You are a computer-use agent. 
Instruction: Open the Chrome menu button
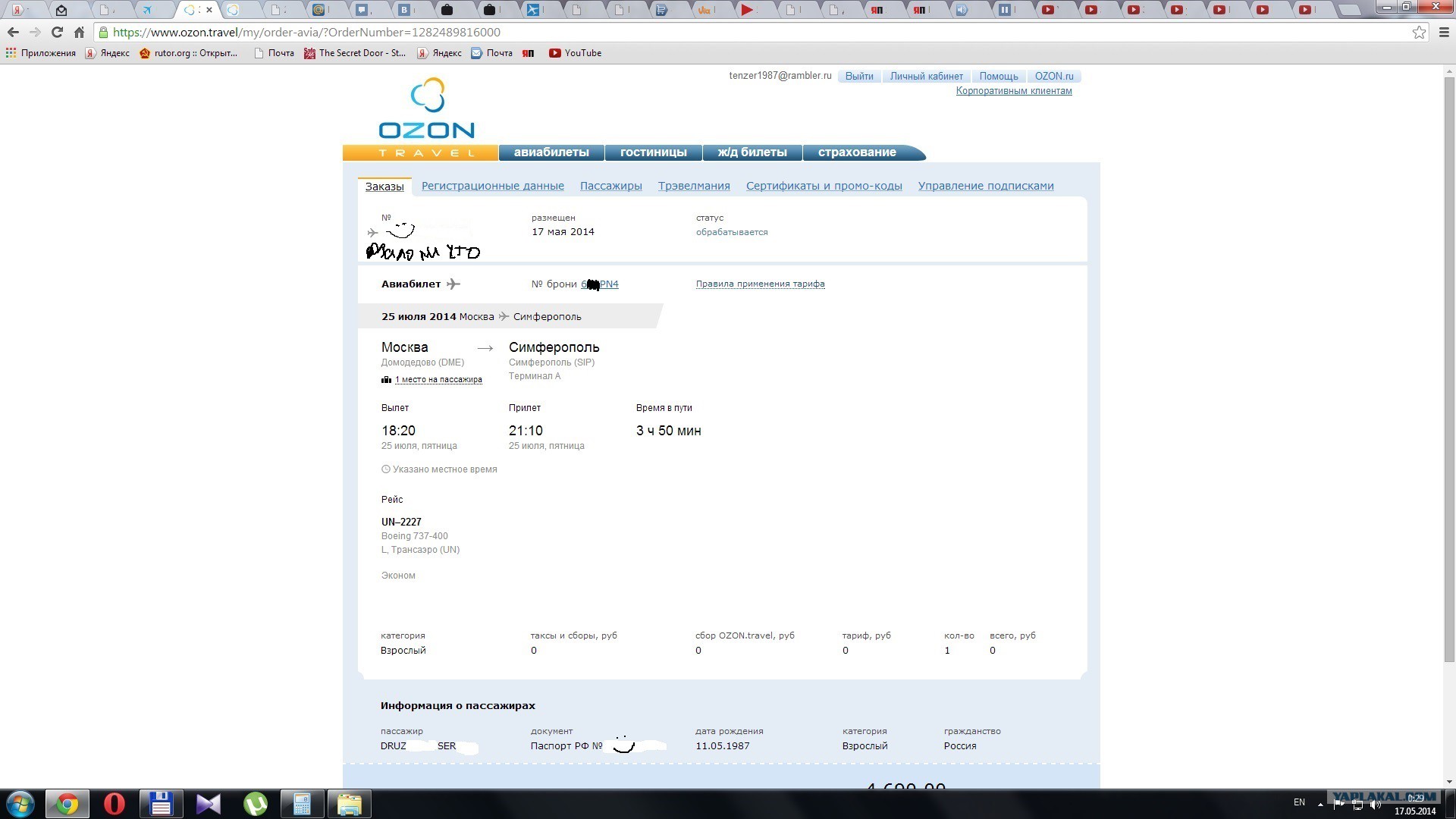click(x=1444, y=33)
